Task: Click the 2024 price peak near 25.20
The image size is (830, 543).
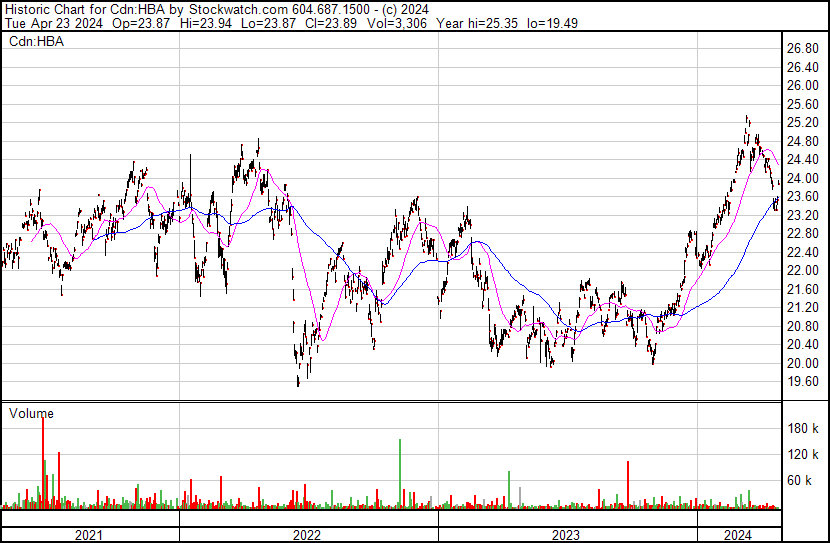Action: [746, 120]
